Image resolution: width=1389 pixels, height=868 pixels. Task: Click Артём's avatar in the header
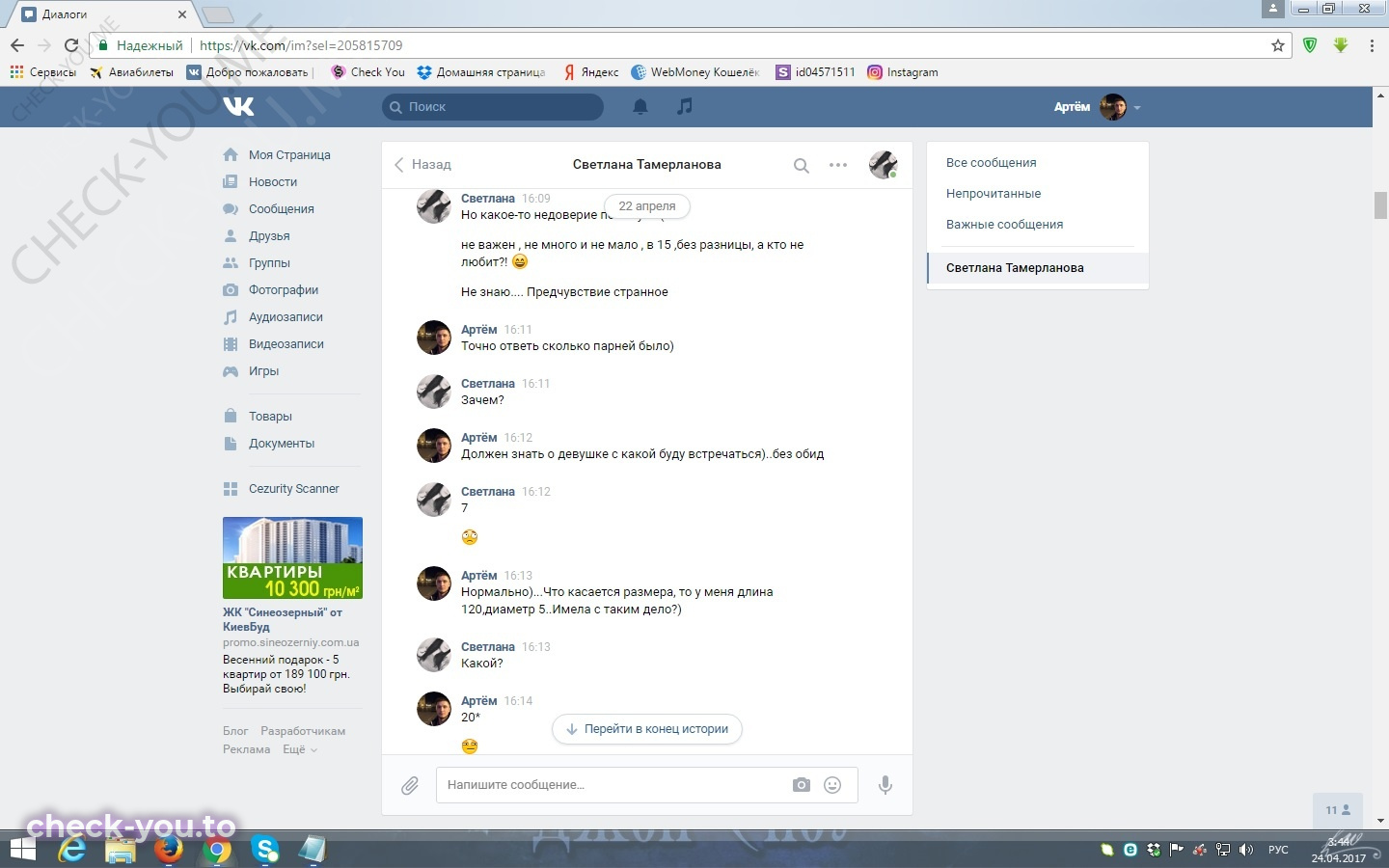tap(1113, 107)
